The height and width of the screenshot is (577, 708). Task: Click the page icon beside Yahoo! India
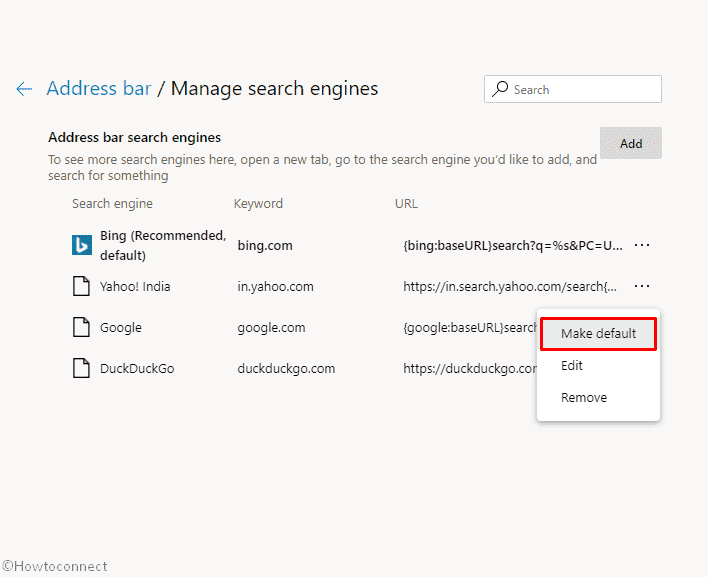(x=81, y=286)
